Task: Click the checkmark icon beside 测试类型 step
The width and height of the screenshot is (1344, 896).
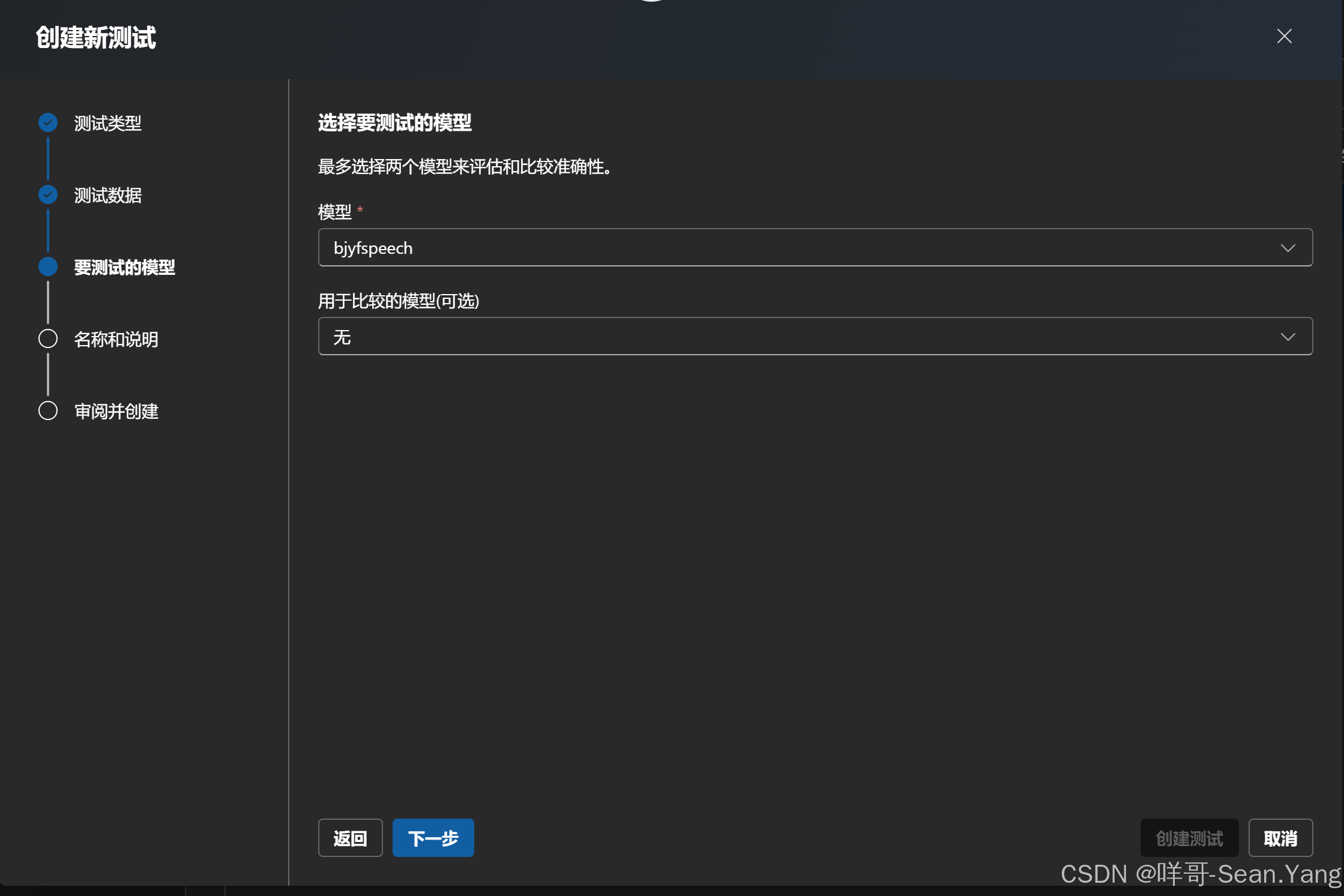Action: tap(47, 122)
